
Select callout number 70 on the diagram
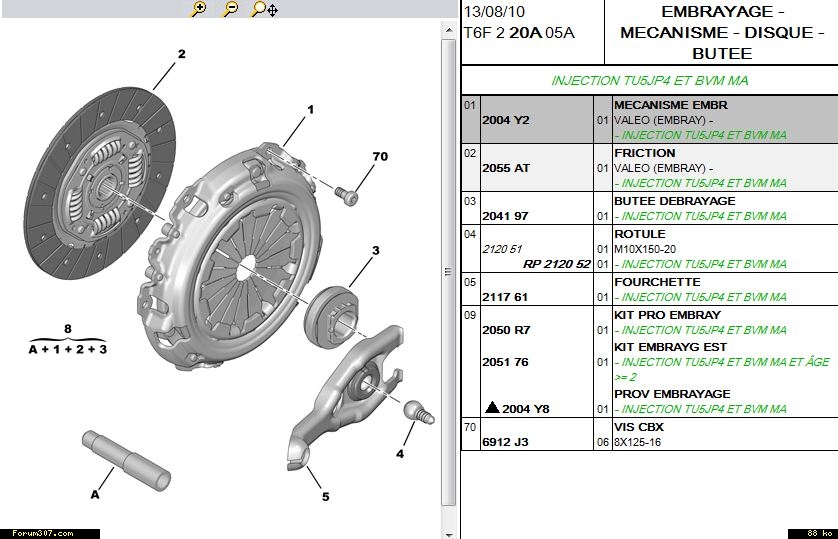[379, 157]
